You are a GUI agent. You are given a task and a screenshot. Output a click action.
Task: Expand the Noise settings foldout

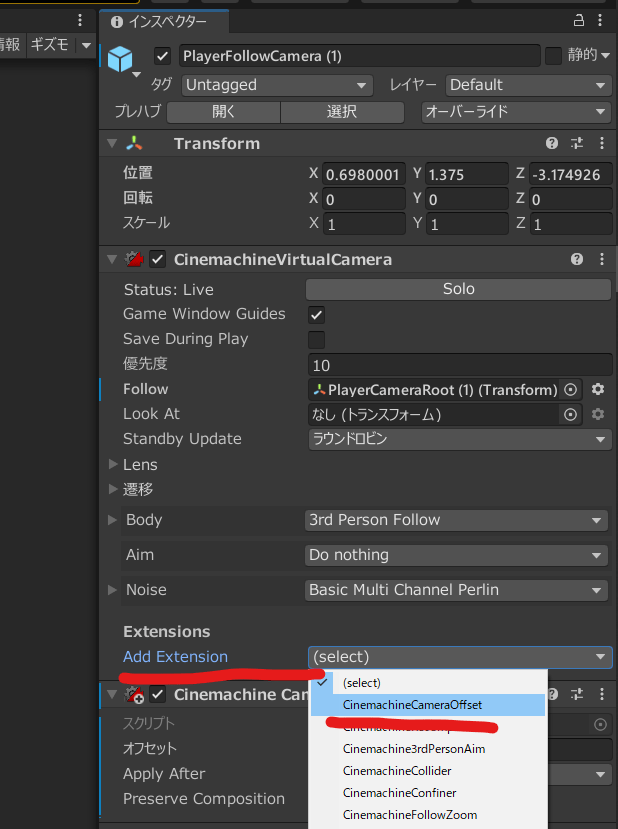coord(112,589)
